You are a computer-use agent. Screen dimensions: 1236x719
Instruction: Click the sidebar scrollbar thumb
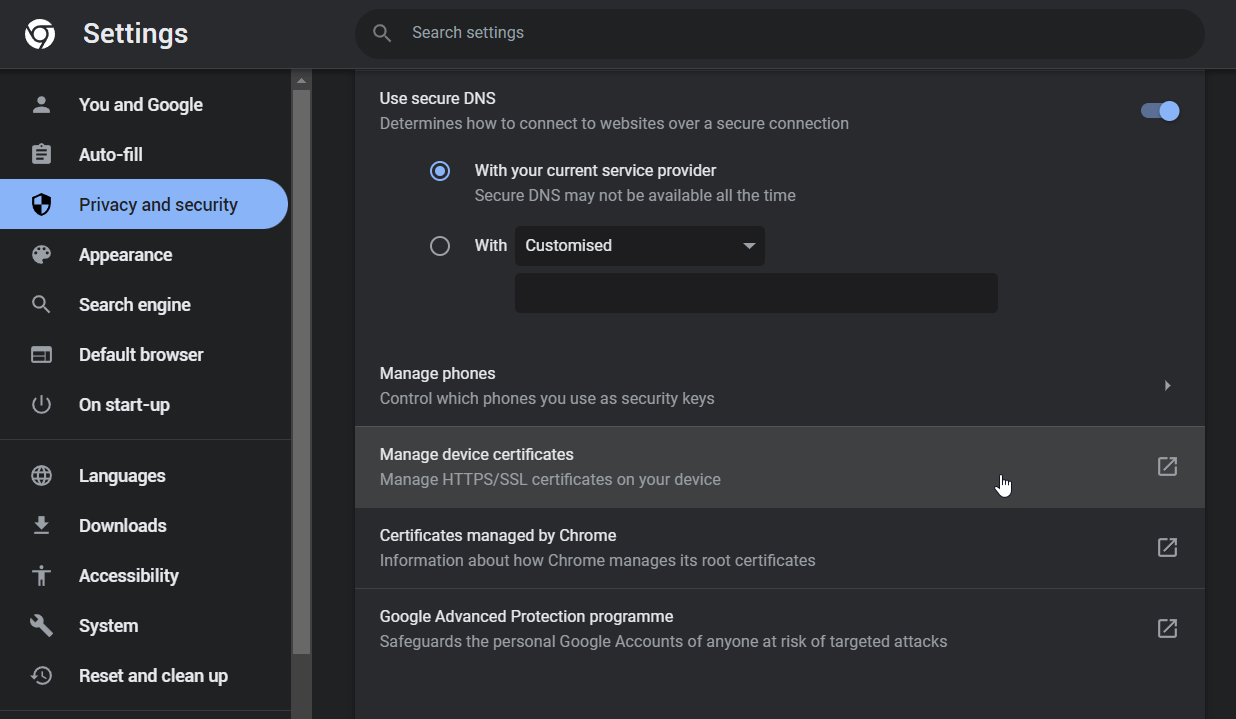coord(301,372)
